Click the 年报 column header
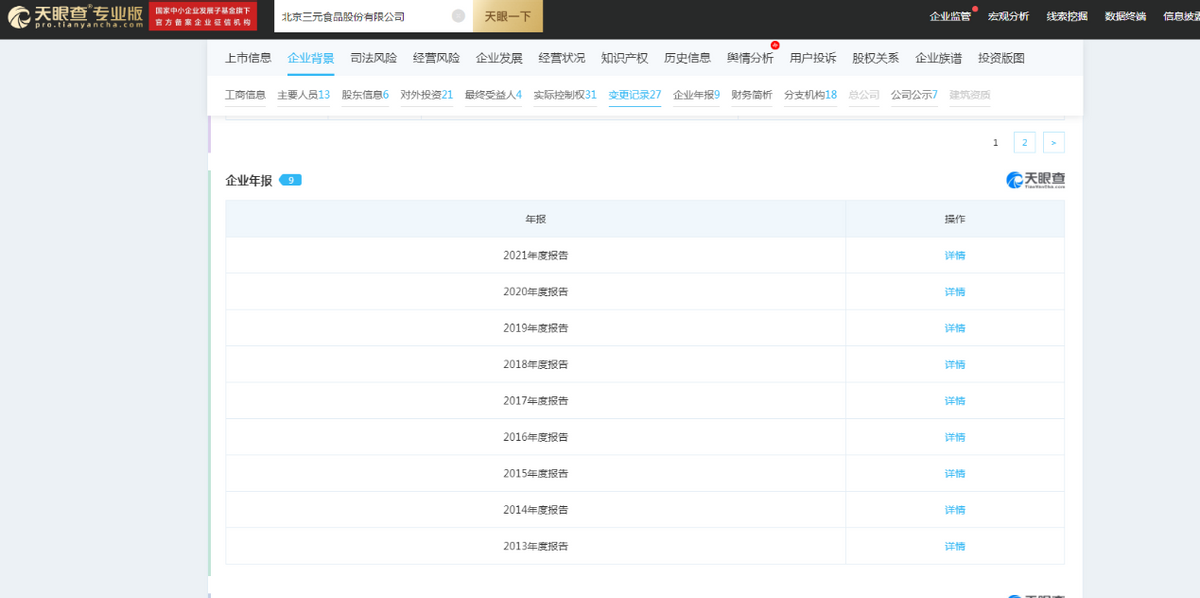Screen dimensions: 1200x598 tap(536, 219)
